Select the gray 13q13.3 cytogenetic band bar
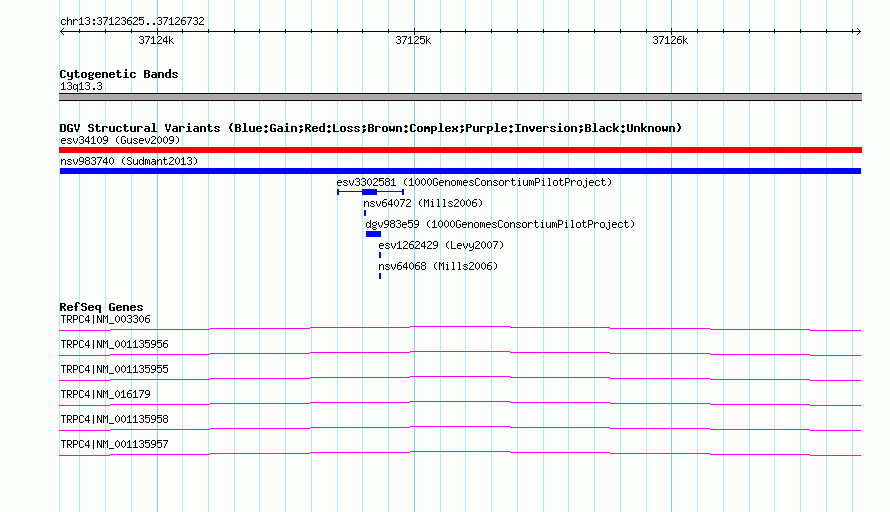This screenshot has width=890, height=512. (x=460, y=97)
